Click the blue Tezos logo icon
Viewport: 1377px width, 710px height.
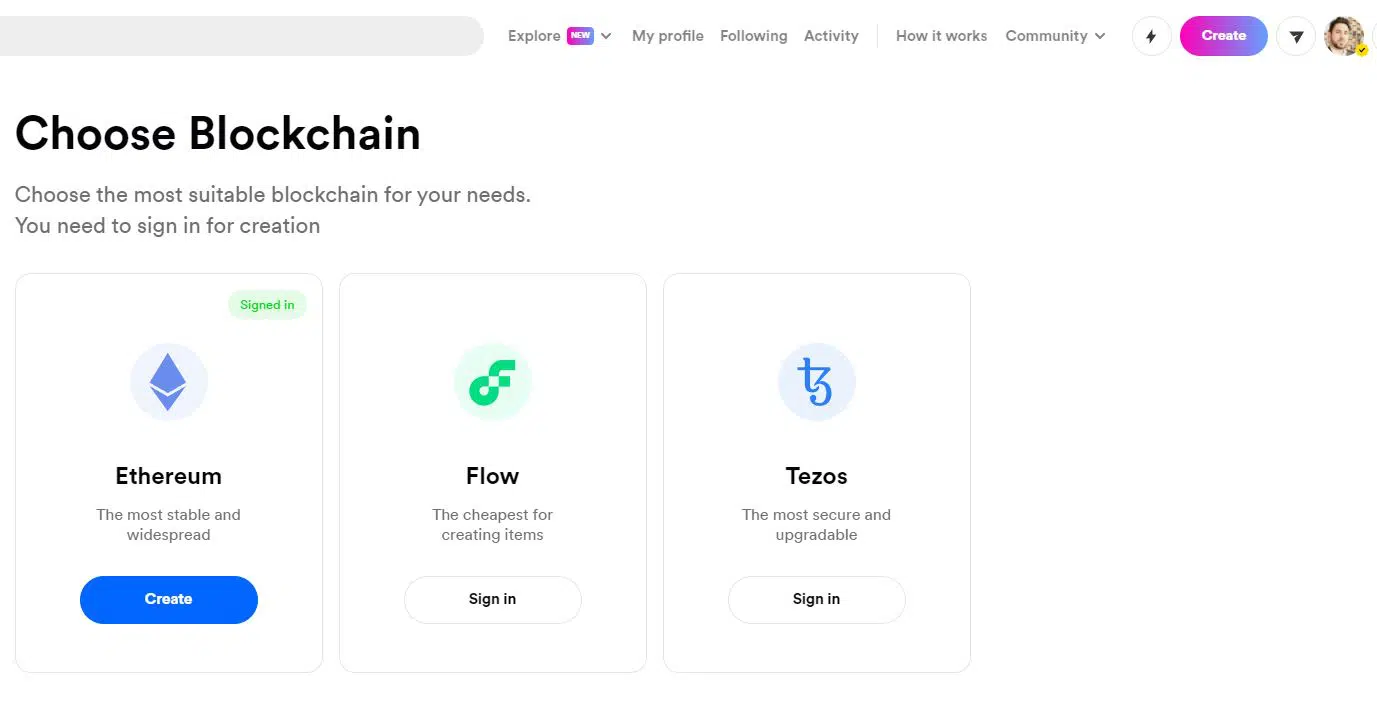click(816, 382)
